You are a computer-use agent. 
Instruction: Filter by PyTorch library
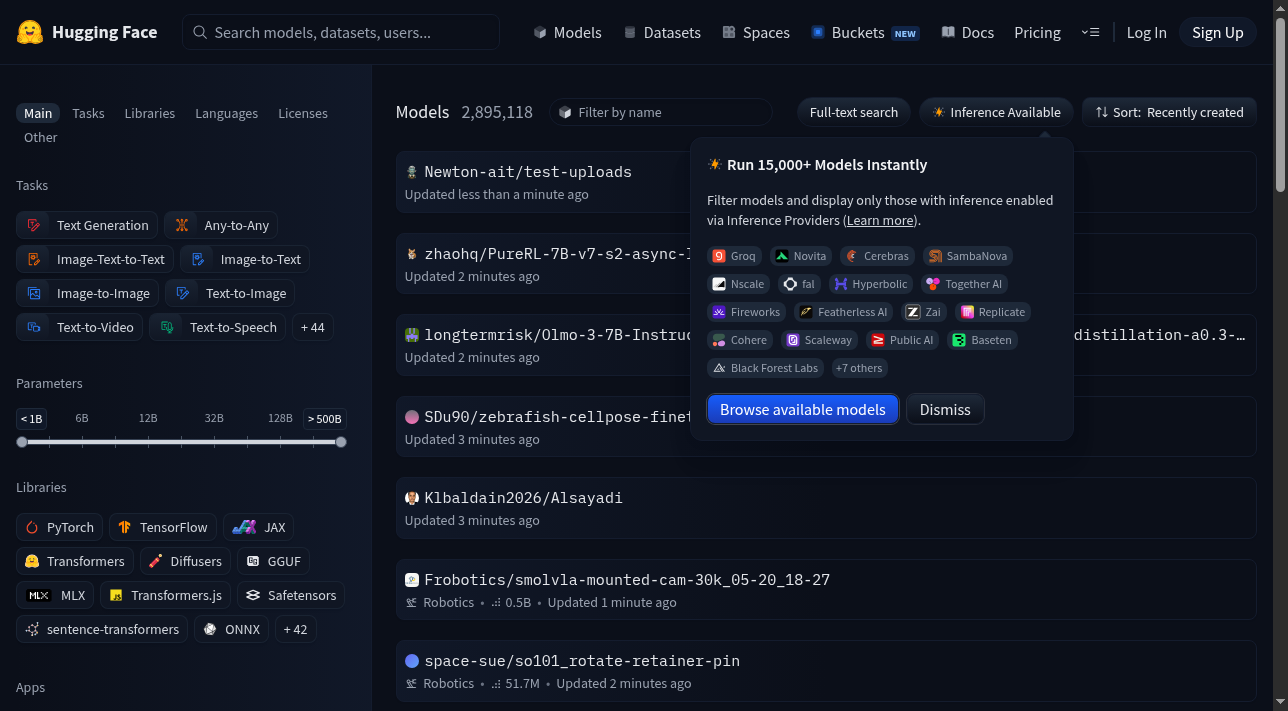pyautogui.click(x=59, y=527)
